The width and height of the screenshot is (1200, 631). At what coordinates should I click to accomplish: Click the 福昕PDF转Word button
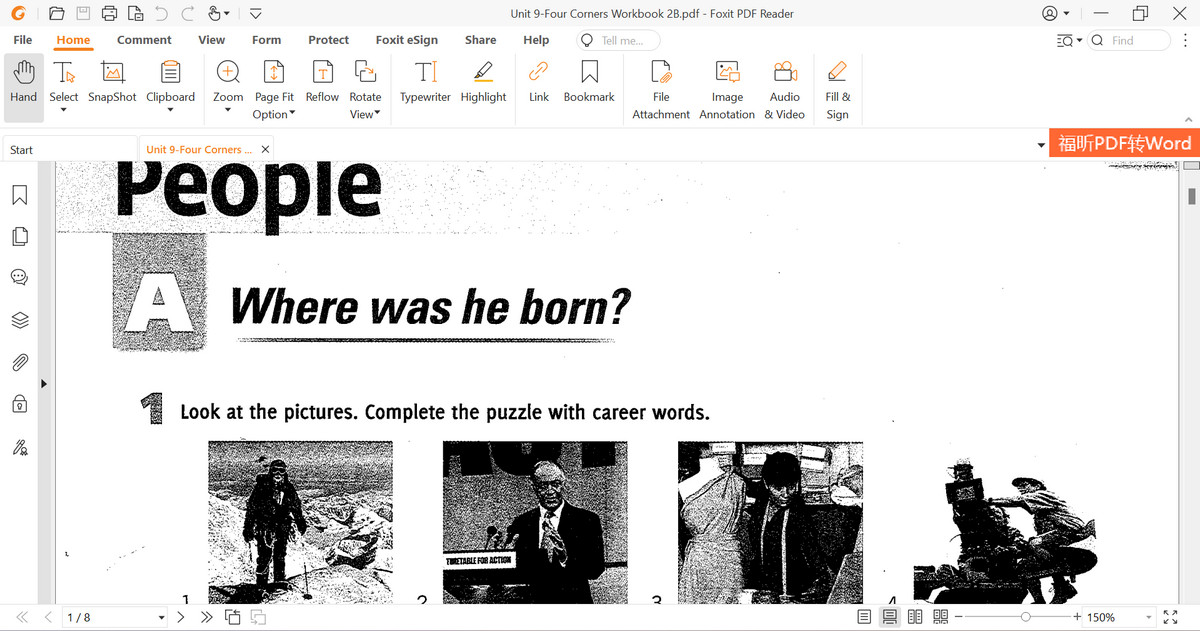pyautogui.click(x=1124, y=144)
